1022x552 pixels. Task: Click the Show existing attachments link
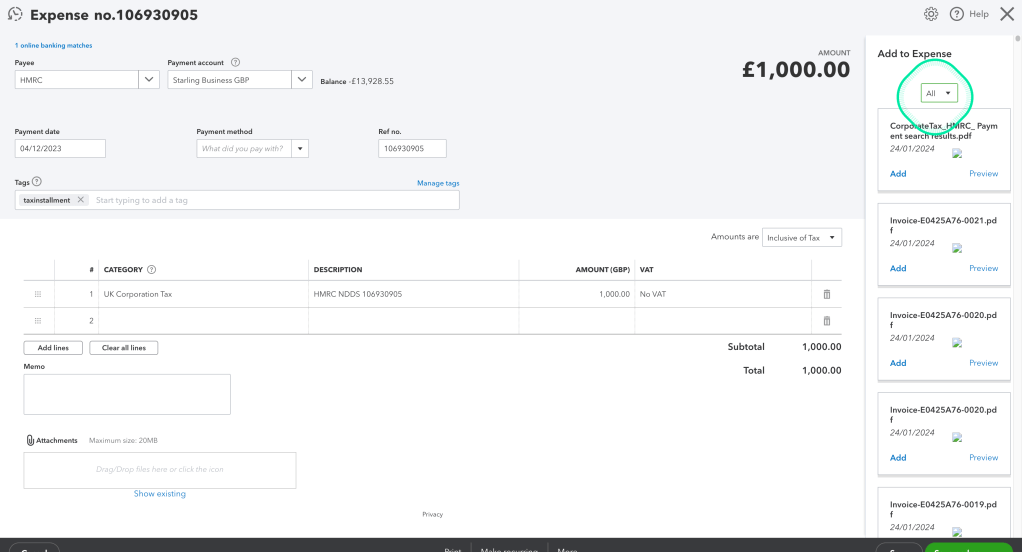[x=160, y=493]
